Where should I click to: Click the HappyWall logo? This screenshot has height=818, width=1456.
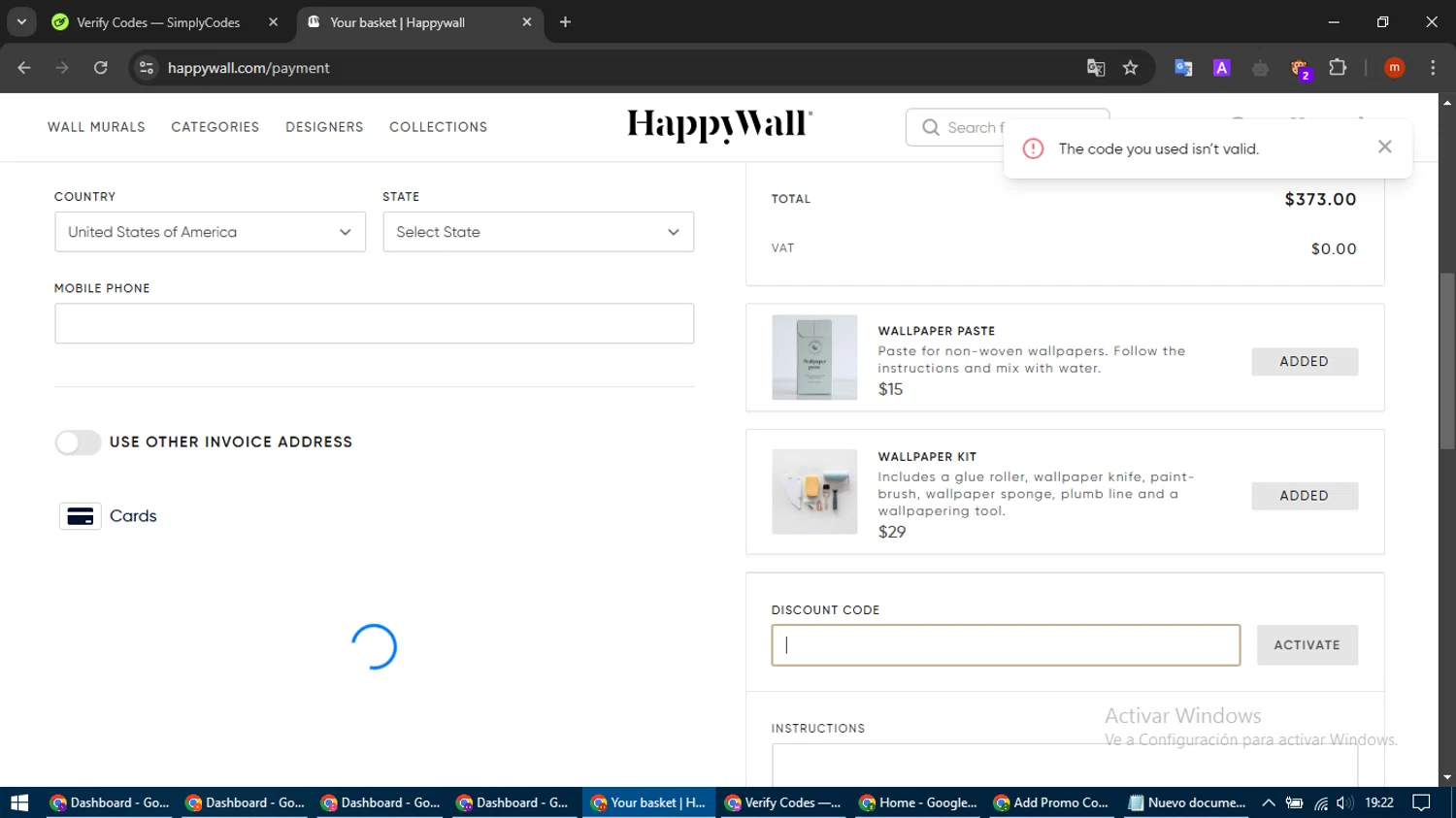(719, 125)
